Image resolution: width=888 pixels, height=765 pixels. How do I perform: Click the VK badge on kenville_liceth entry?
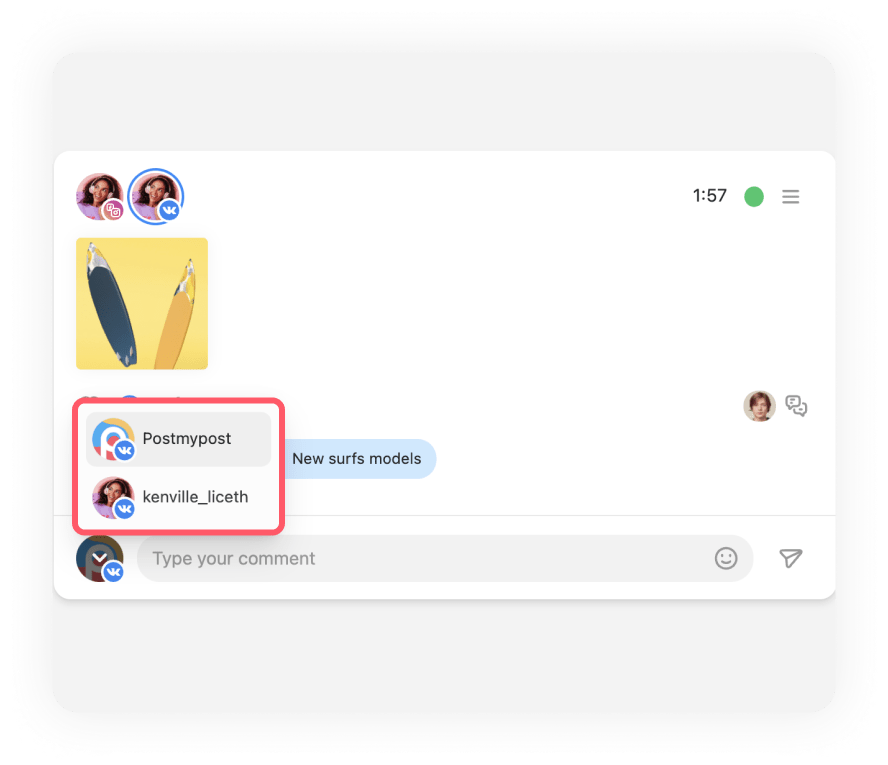point(124,509)
